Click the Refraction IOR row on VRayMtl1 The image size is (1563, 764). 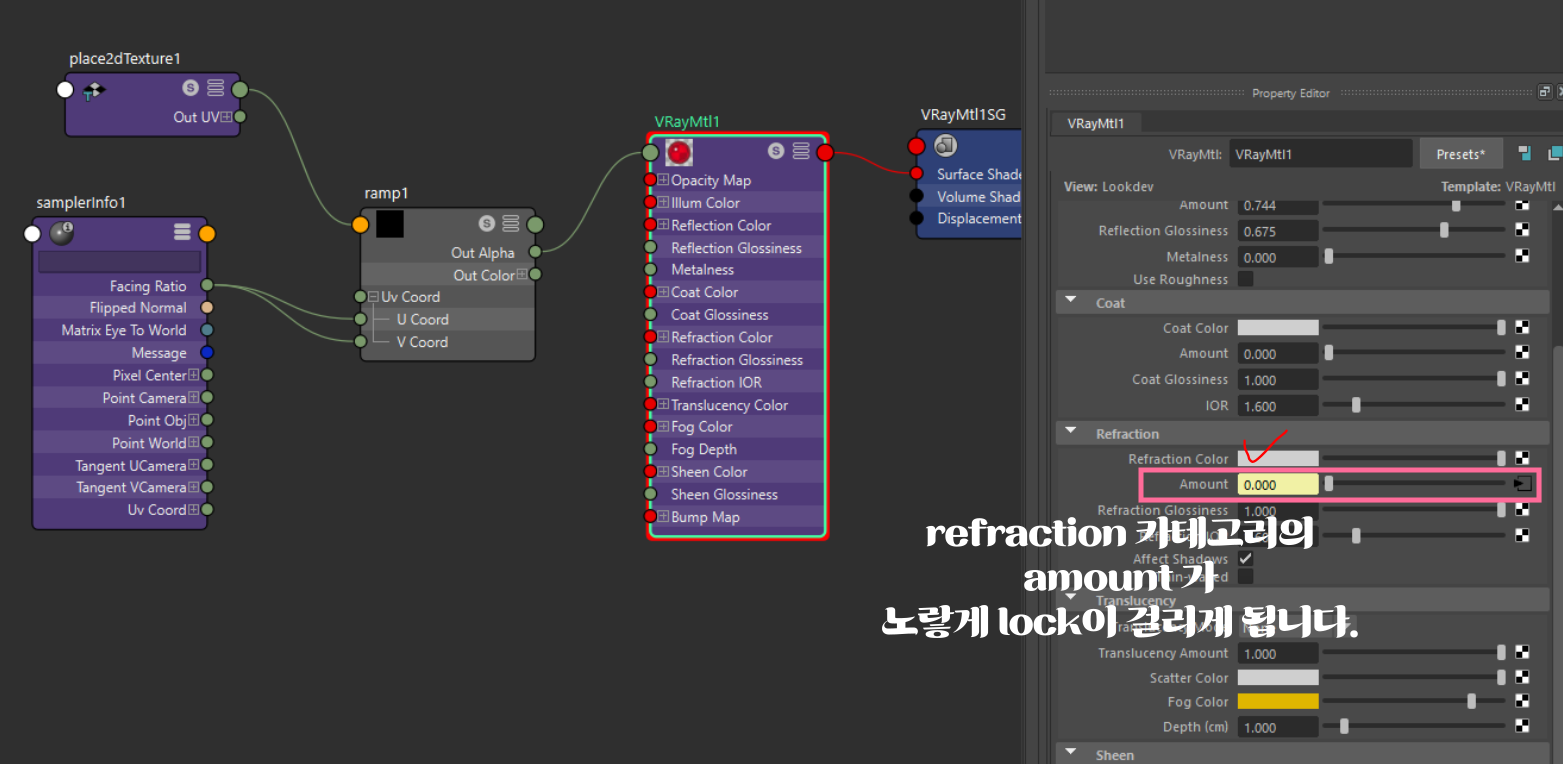pos(737,382)
